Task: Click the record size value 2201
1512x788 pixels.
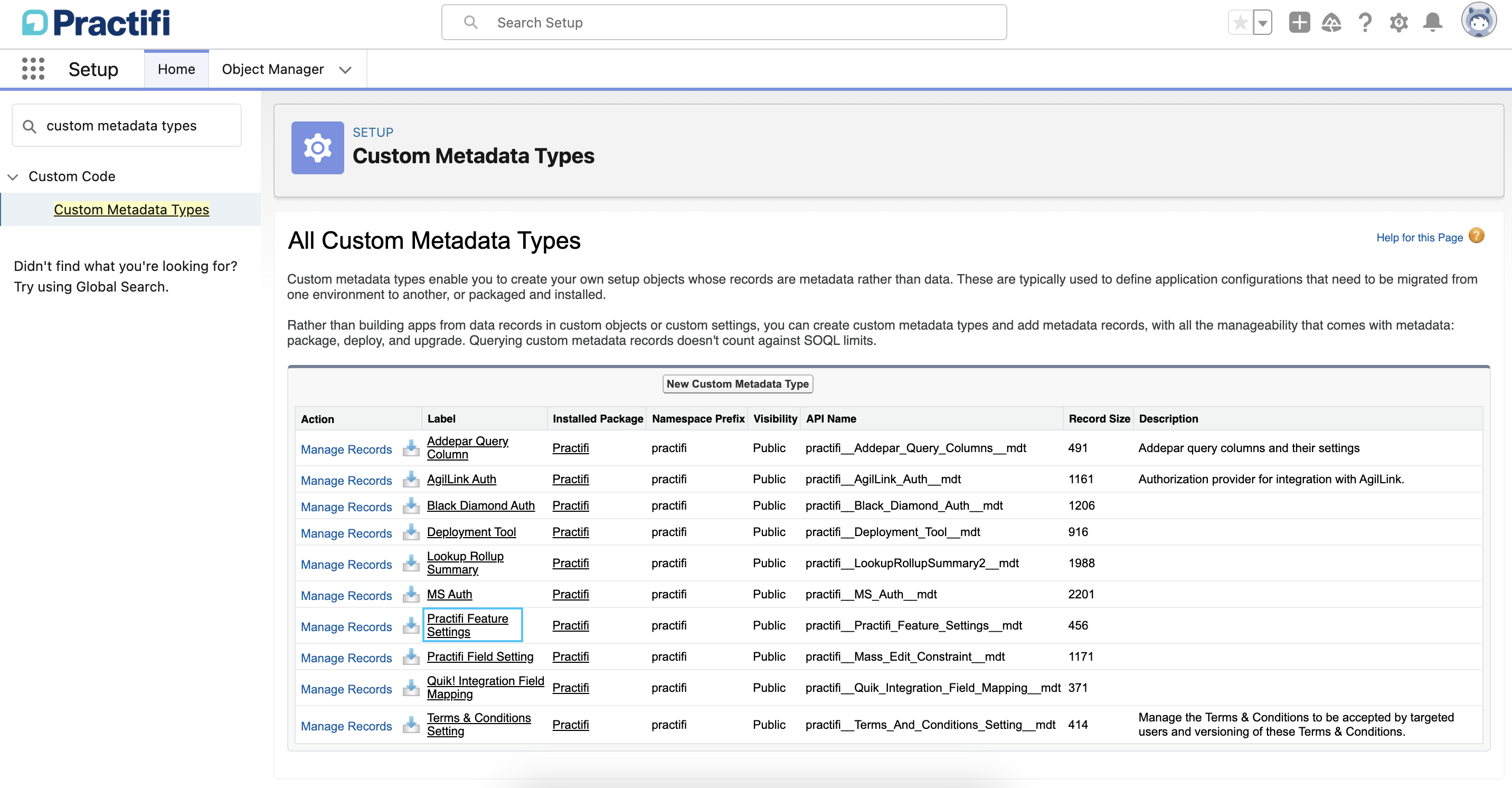Action: tap(1081, 594)
